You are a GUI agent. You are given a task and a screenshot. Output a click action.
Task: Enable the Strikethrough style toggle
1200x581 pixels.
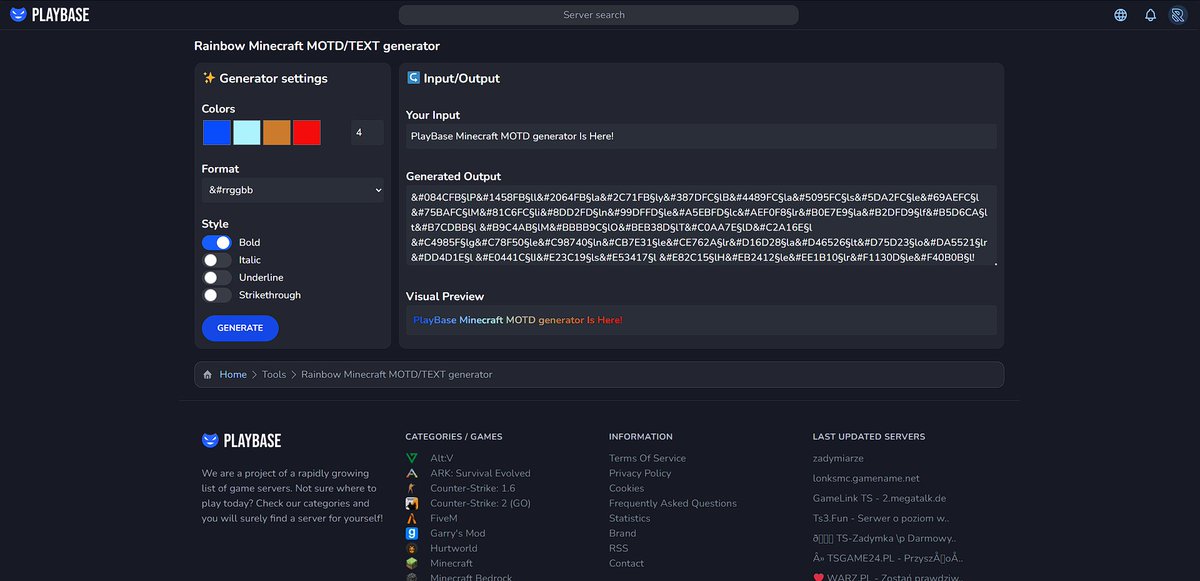217,294
